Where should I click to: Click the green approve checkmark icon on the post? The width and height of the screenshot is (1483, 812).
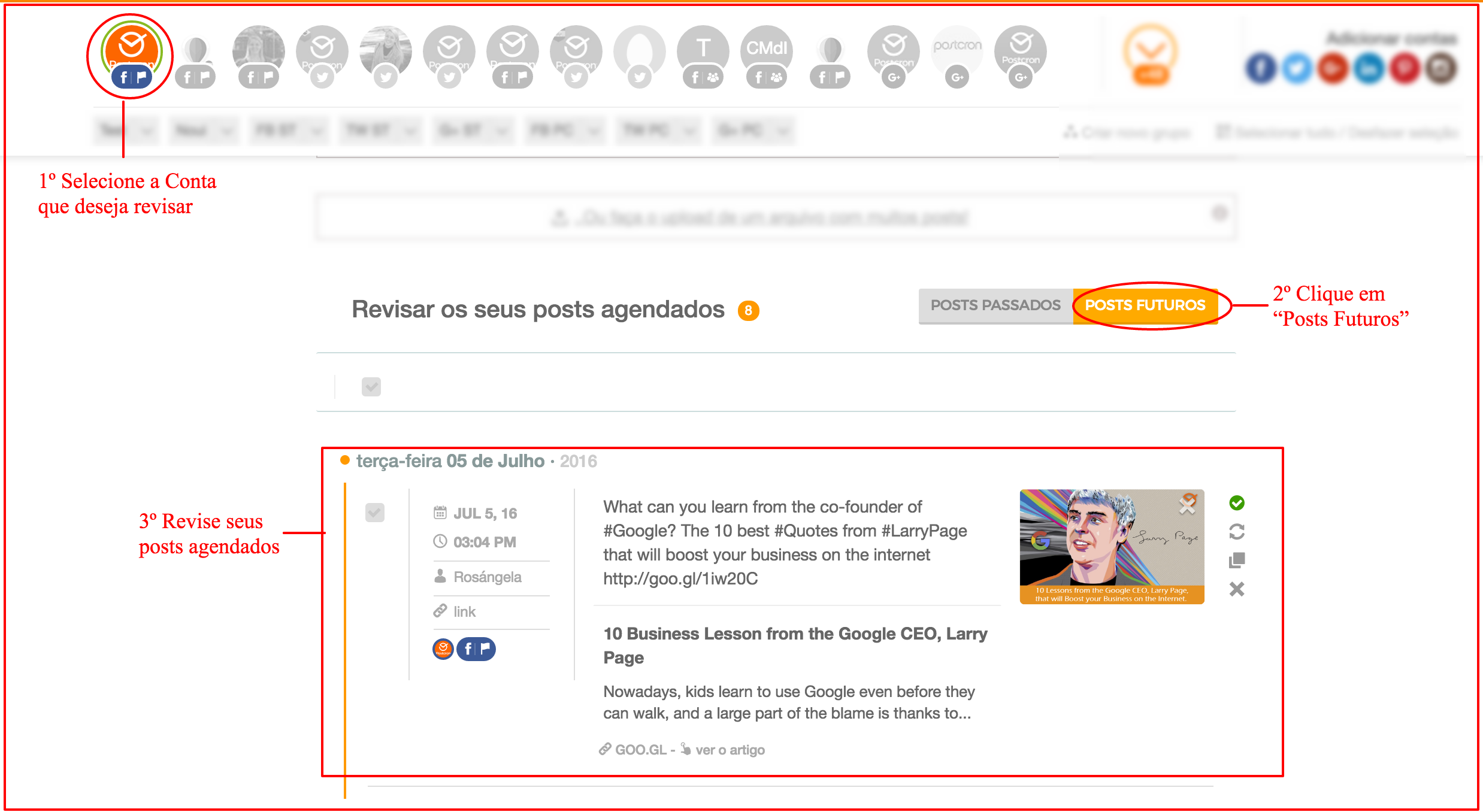(x=1236, y=503)
